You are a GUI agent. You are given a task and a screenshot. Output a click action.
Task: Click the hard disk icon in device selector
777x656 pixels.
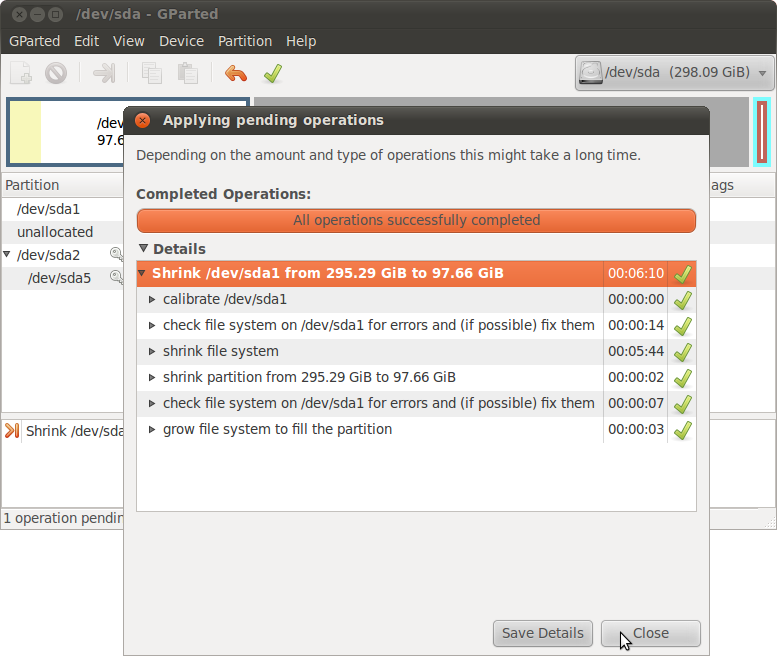[x=591, y=73]
